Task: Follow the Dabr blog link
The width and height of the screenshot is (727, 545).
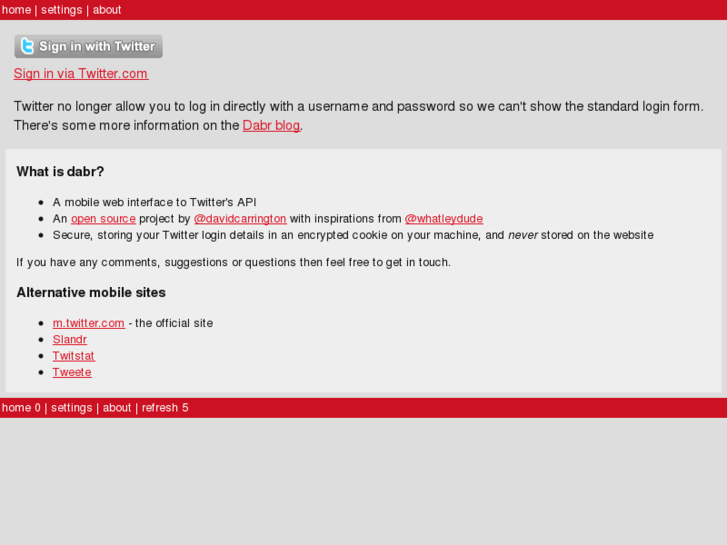Action: coord(271,126)
